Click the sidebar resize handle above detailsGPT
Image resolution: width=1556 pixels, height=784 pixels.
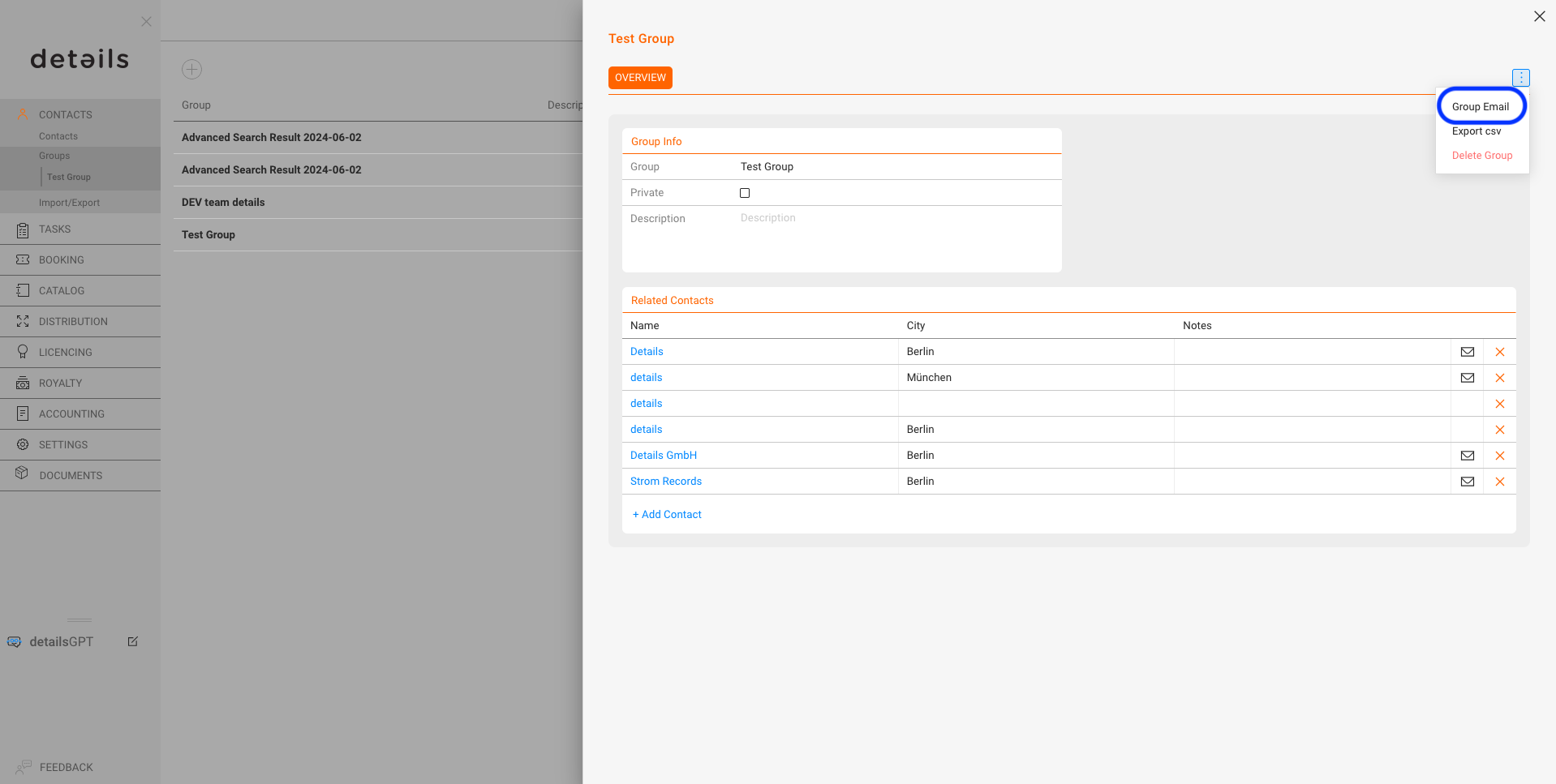click(x=80, y=620)
